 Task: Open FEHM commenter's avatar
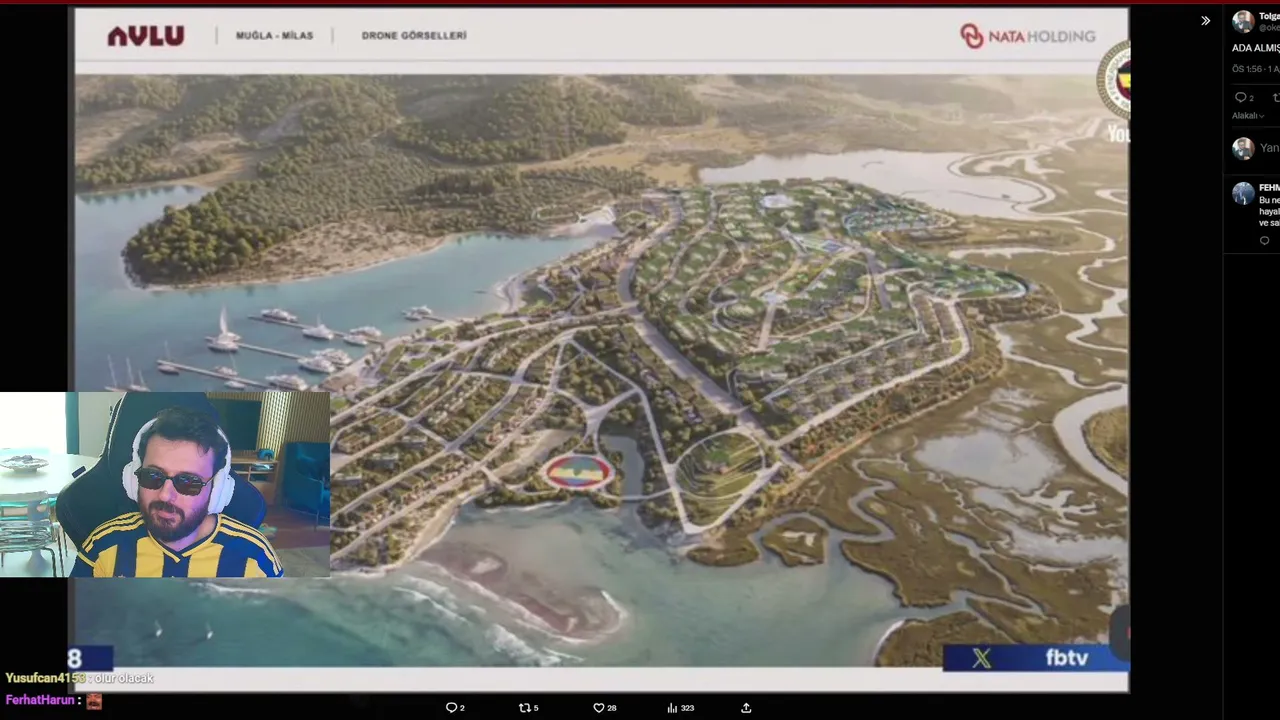tap(1243, 194)
